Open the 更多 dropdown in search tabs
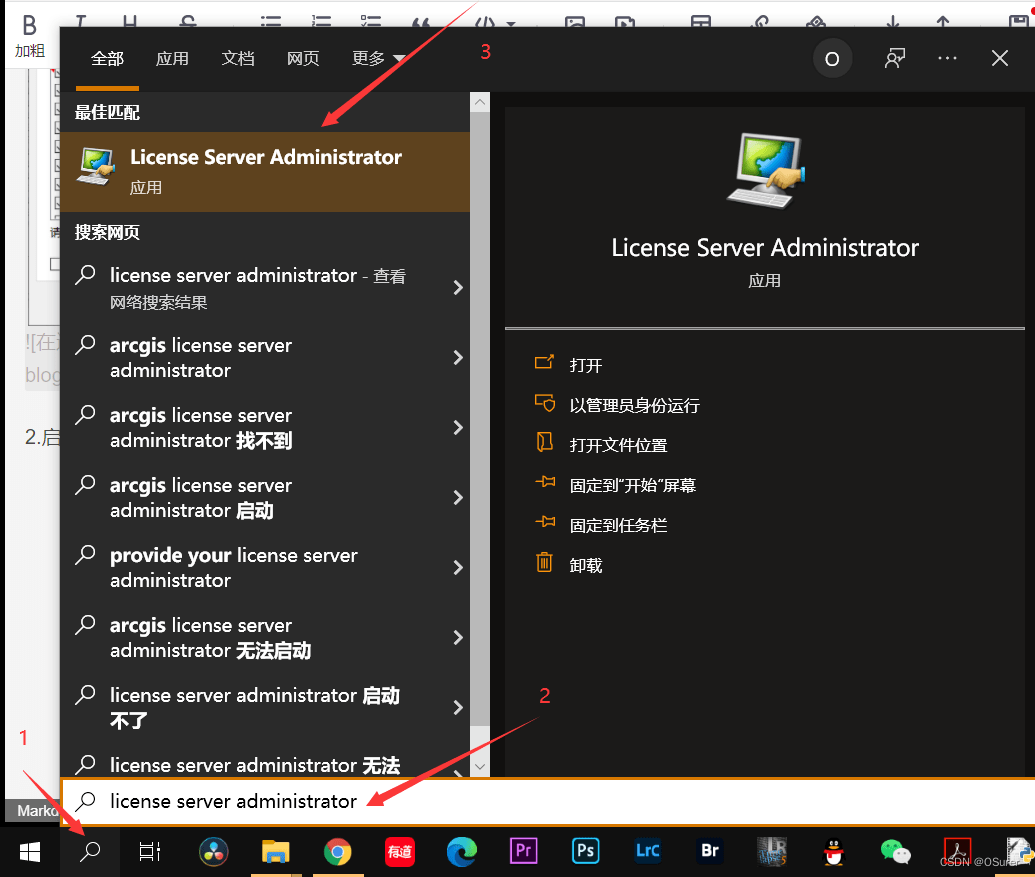Viewport: 1035px width, 877px height. point(375,58)
